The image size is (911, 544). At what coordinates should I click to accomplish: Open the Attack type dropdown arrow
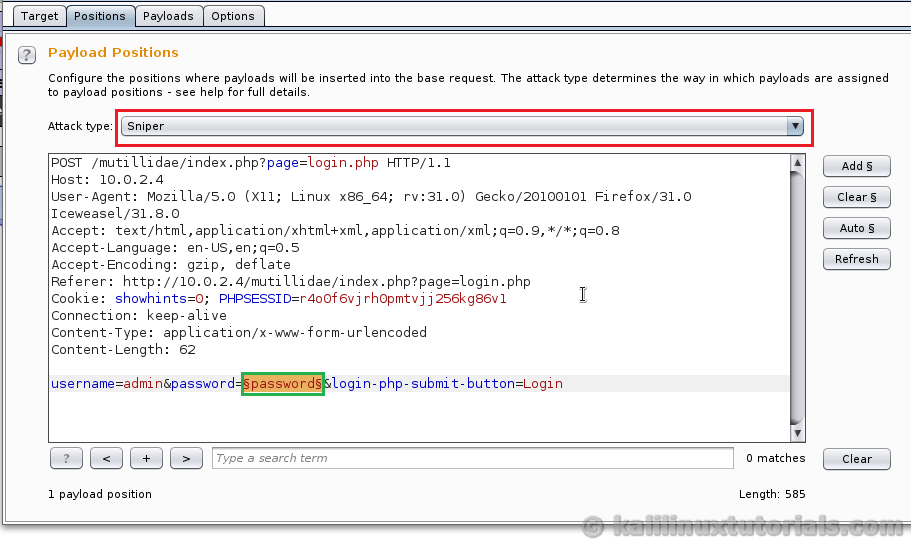pos(795,126)
